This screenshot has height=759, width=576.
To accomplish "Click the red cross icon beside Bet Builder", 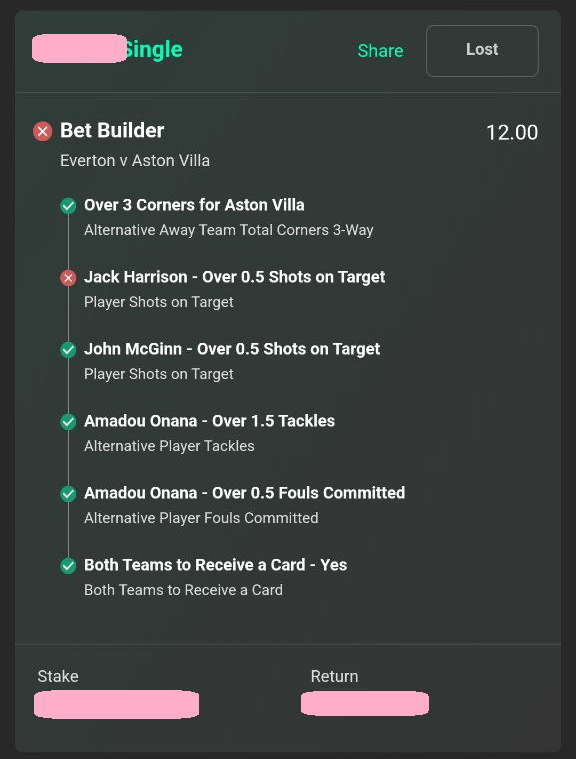I will pos(43,131).
